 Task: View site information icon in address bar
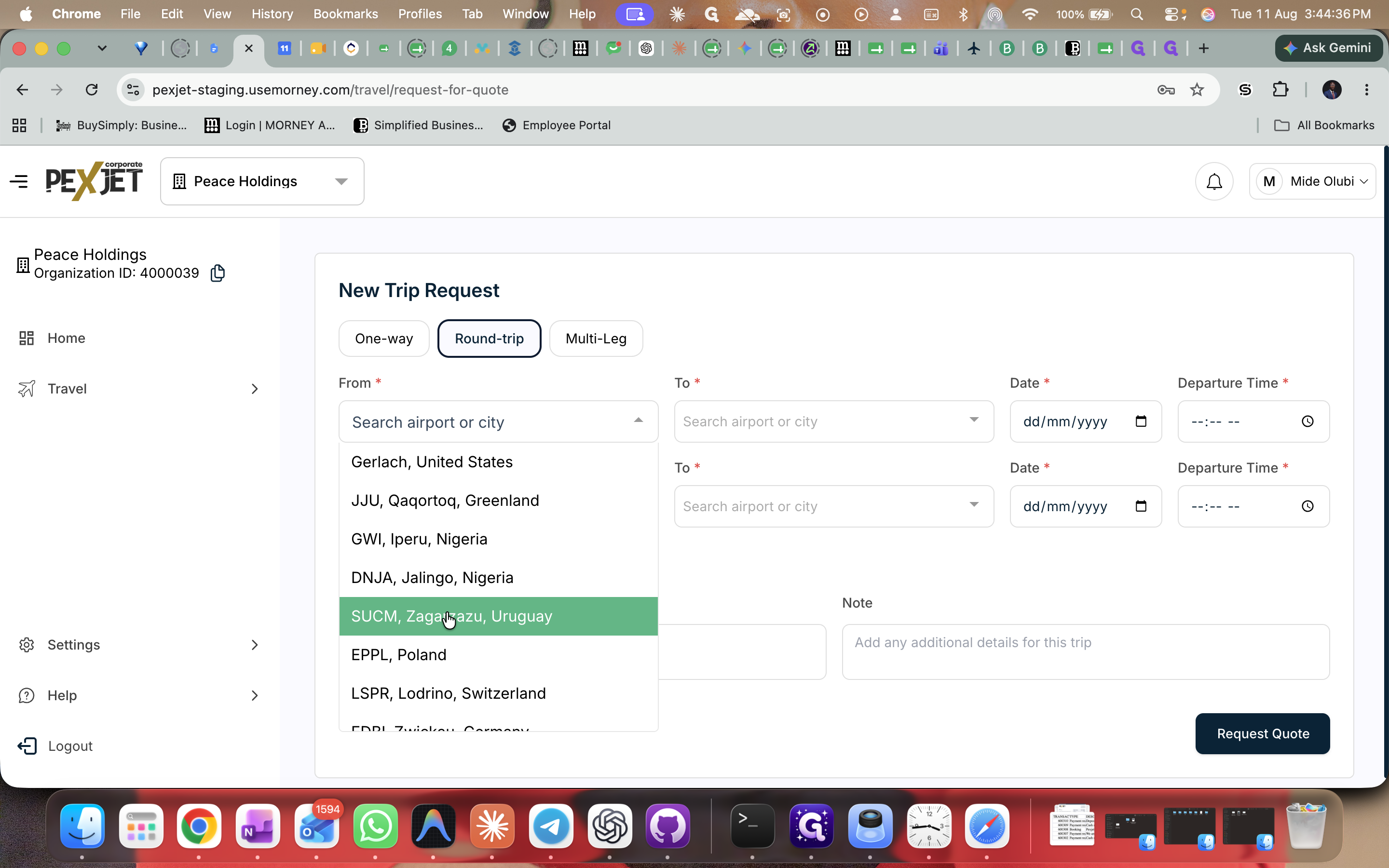coord(133,90)
